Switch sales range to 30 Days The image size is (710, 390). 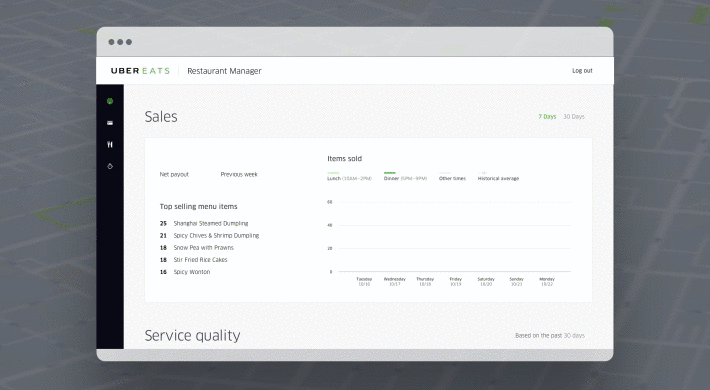click(574, 116)
